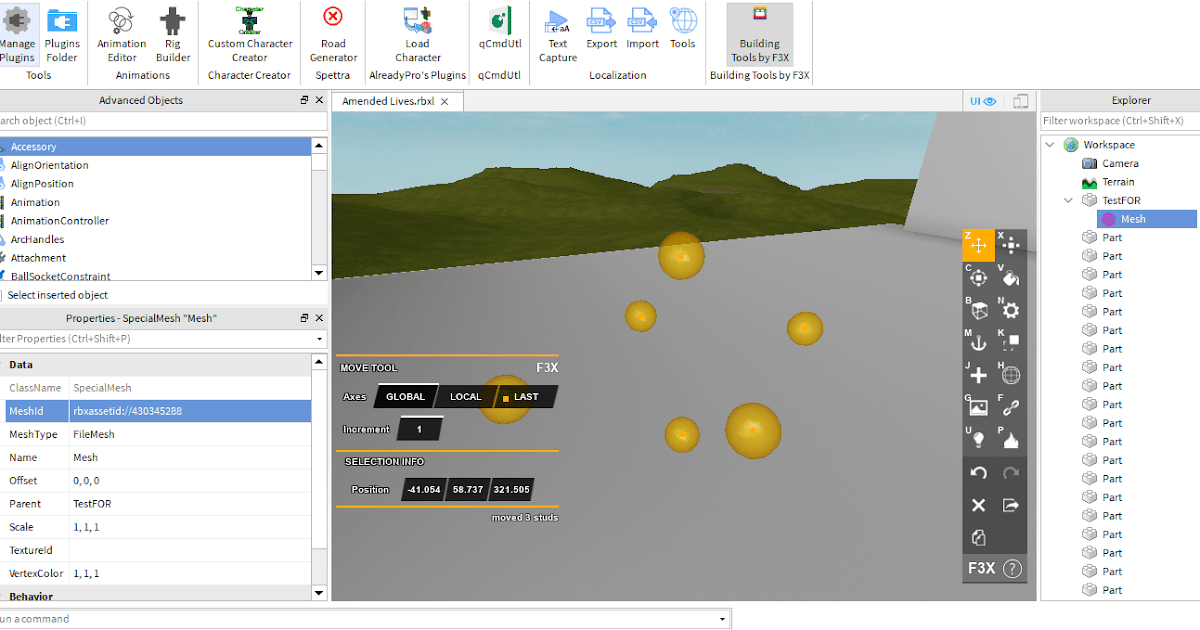
Task: Choose Accessory in Advanced Objects
Action: (155, 147)
